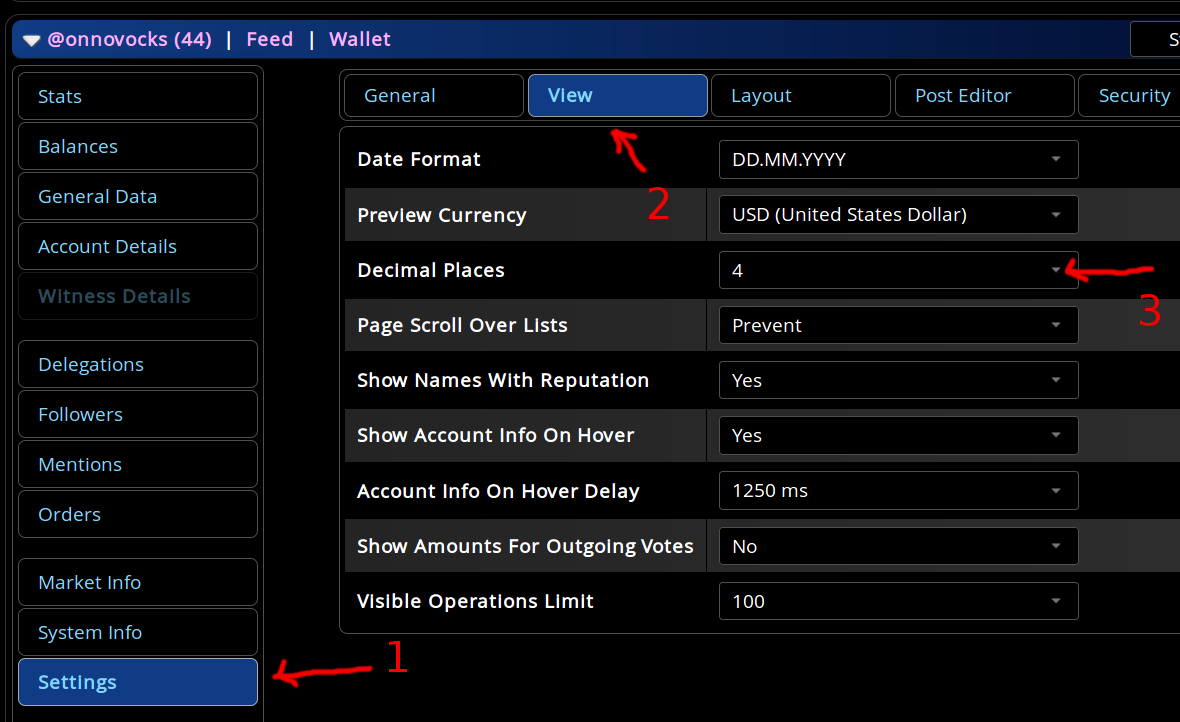The image size is (1180, 722).
Task: Switch to the General settings tab
Action: pyautogui.click(x=433, y=96)
